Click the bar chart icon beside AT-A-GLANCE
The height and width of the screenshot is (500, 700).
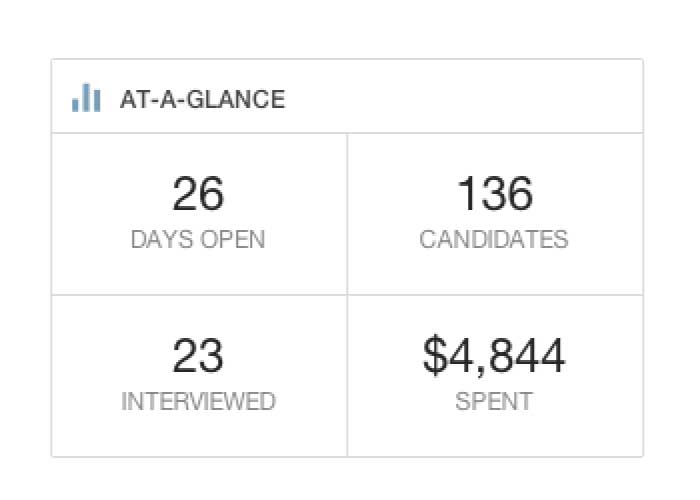(x=86, y=98)
